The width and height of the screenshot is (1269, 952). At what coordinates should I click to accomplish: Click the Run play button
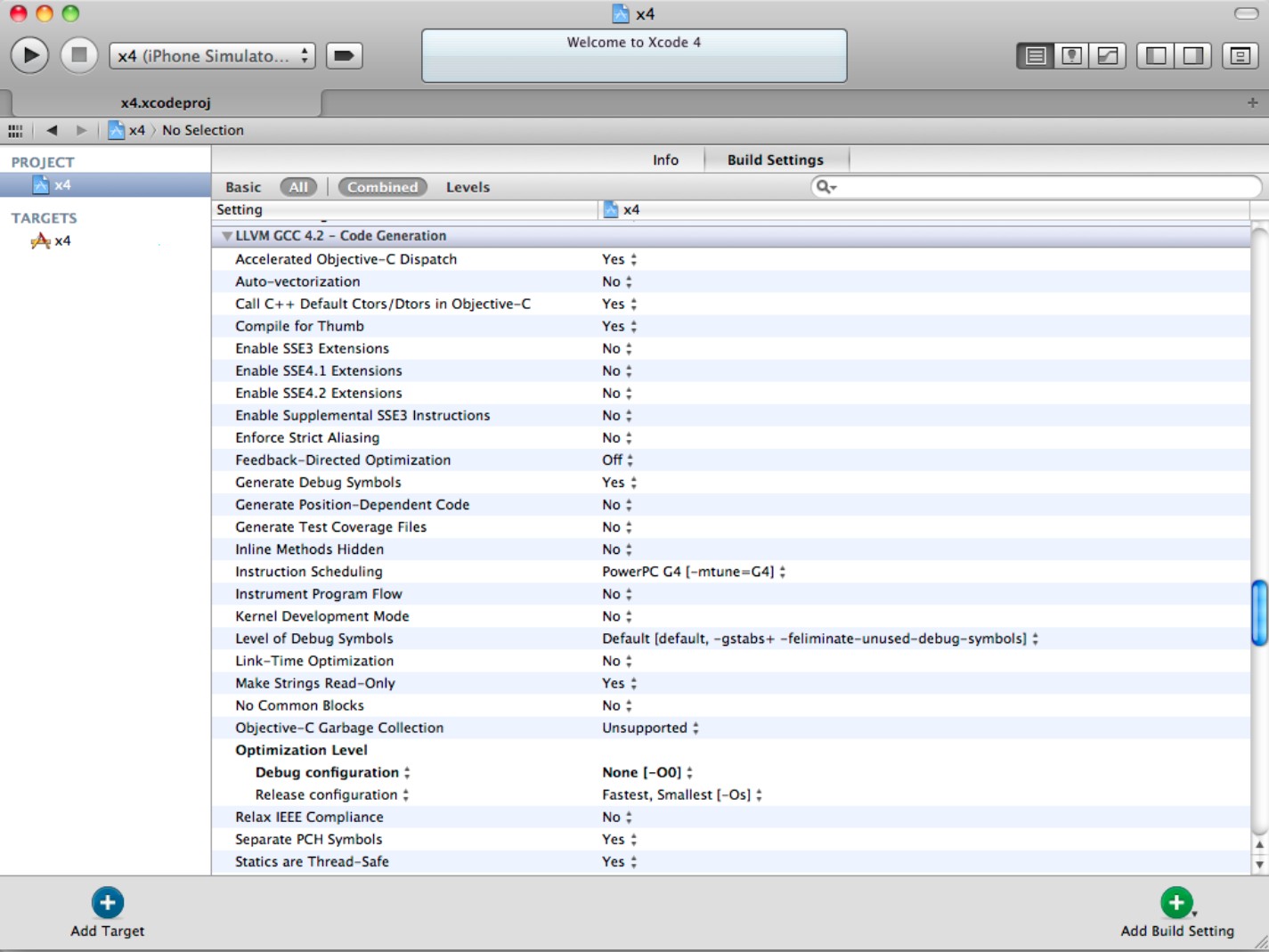tap(29, 55)
